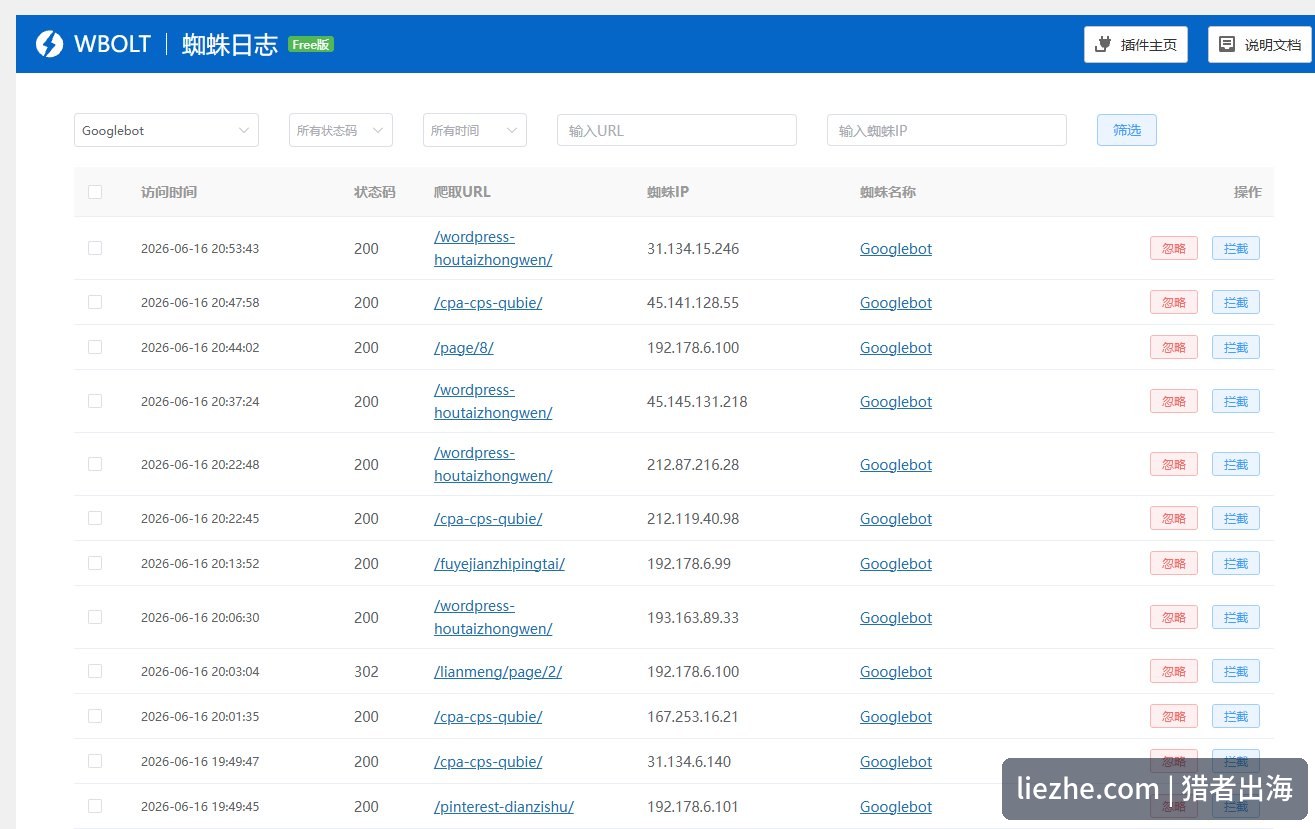Open the /lianmeng/page/2/ crawled URL
This screenshot has height=829, width=1315.
click(498, 671)
